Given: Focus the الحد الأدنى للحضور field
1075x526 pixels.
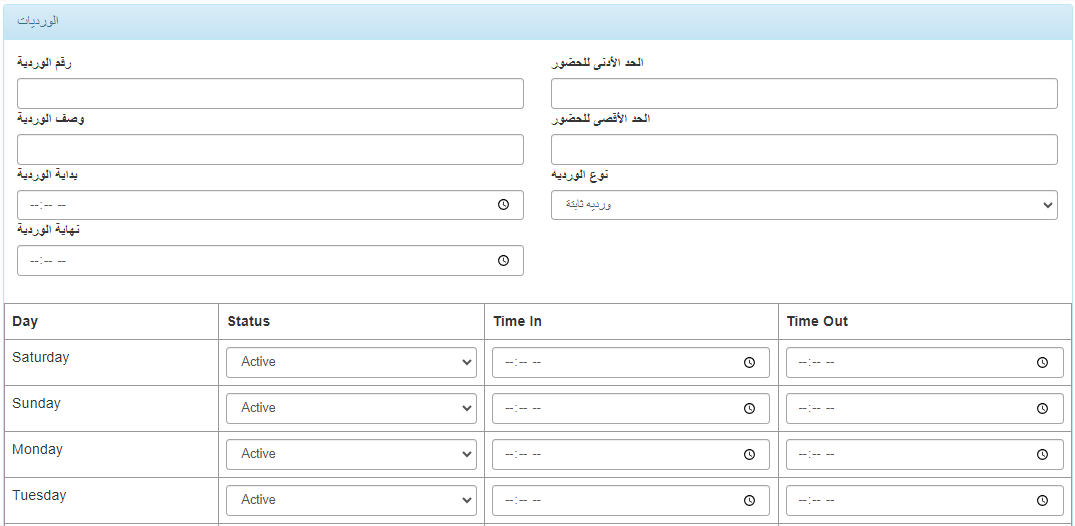Looking at the screenshot, I should coord(804,93).
